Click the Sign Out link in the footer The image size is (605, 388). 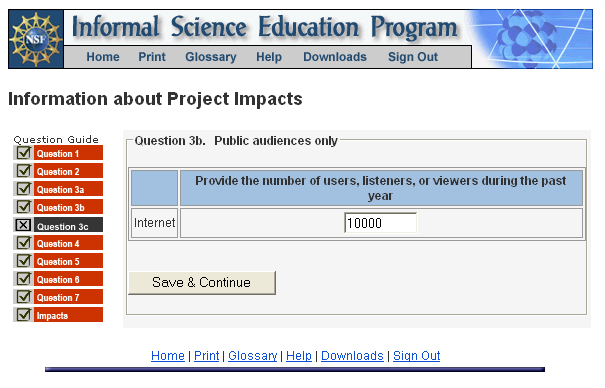coord(416,356)
